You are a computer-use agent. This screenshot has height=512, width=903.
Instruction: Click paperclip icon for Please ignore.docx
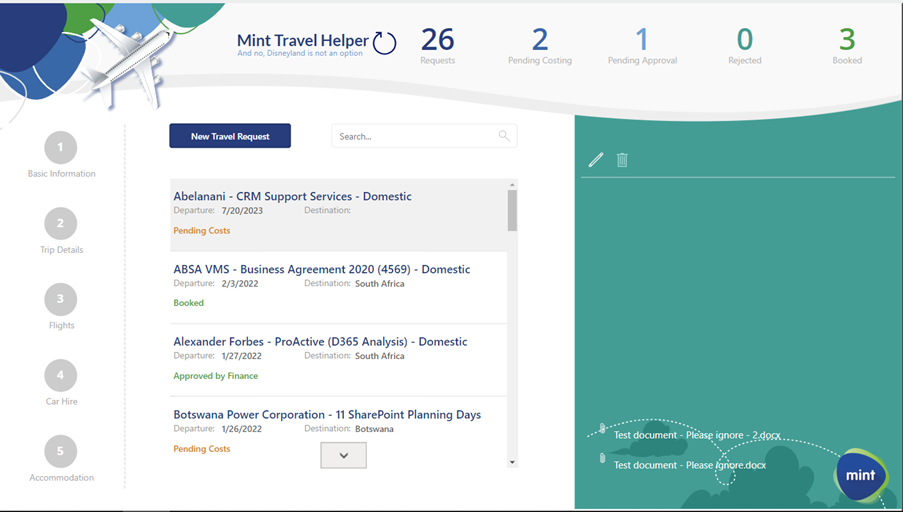pyautogui.click(x=602, y=458)
